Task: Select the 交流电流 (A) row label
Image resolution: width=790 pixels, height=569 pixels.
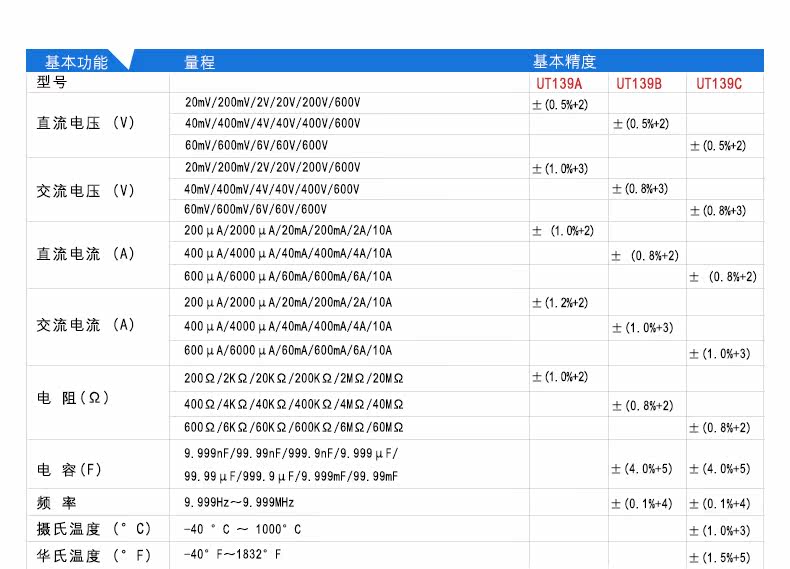Action: coord(85,325)
